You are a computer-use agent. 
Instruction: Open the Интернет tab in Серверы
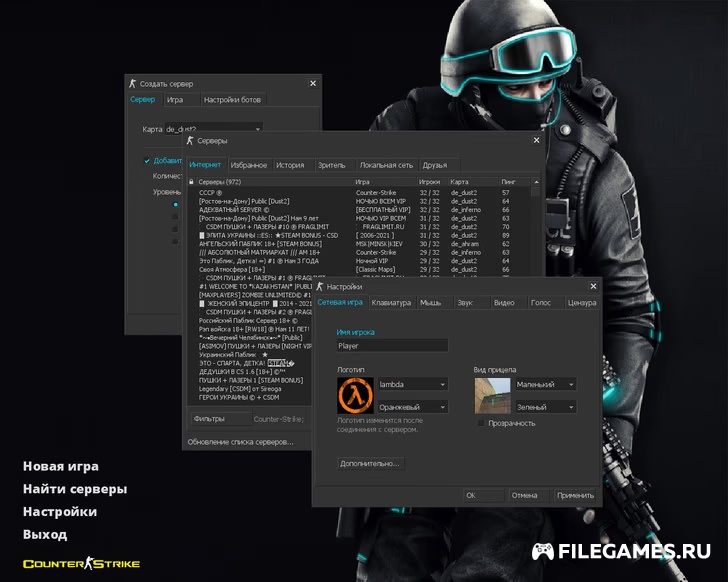pos(205,165)
